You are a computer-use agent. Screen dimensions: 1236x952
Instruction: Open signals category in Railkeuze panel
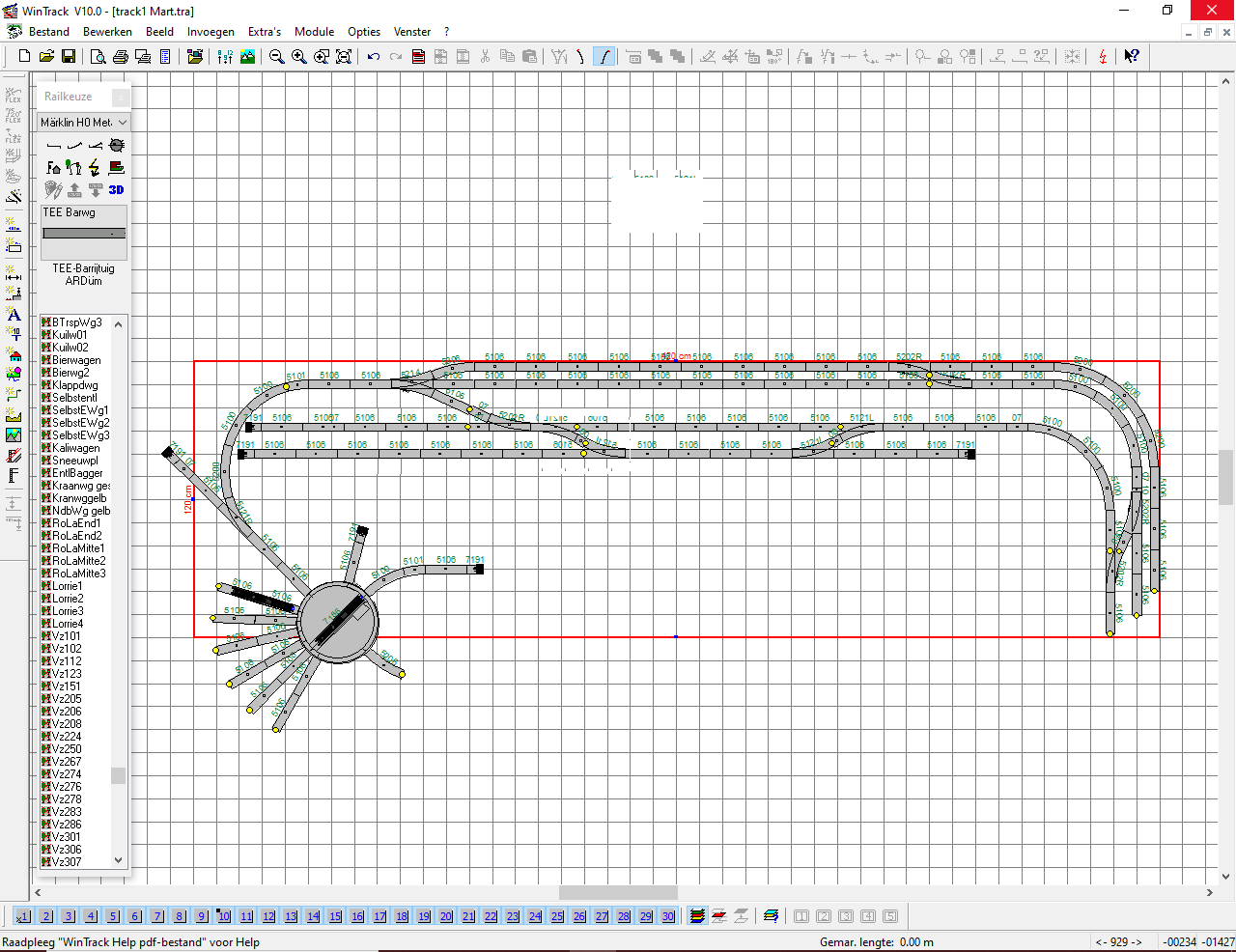click(74, 167)
